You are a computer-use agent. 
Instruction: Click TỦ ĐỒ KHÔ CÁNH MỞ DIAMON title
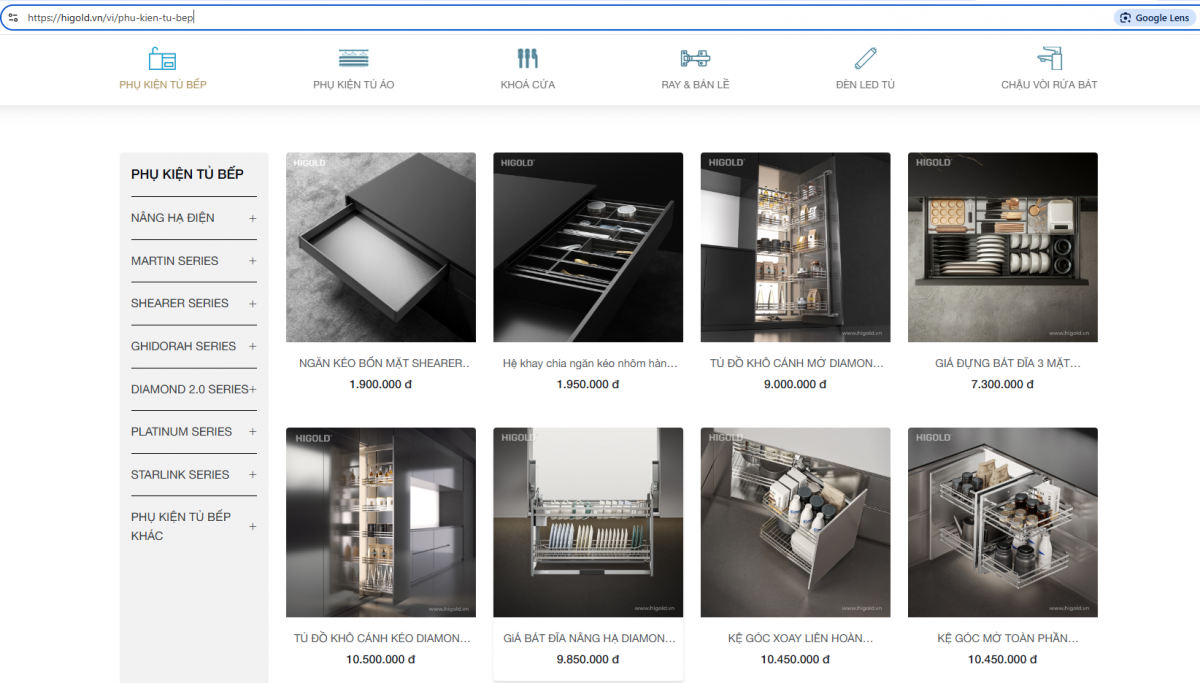coord(797,363)
